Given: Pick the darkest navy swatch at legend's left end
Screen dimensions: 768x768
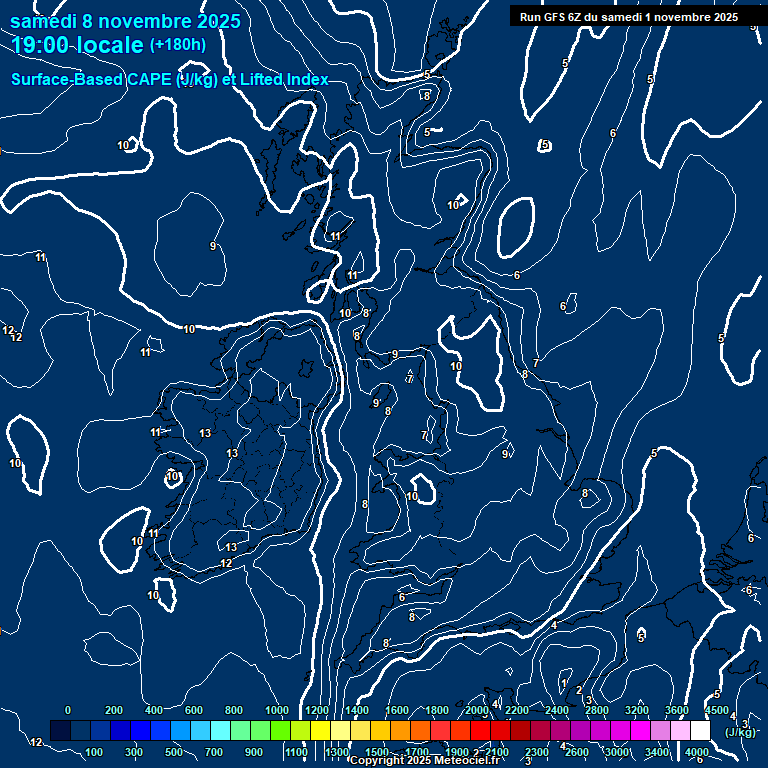Looking at the screenshot, I should point(60,731).
